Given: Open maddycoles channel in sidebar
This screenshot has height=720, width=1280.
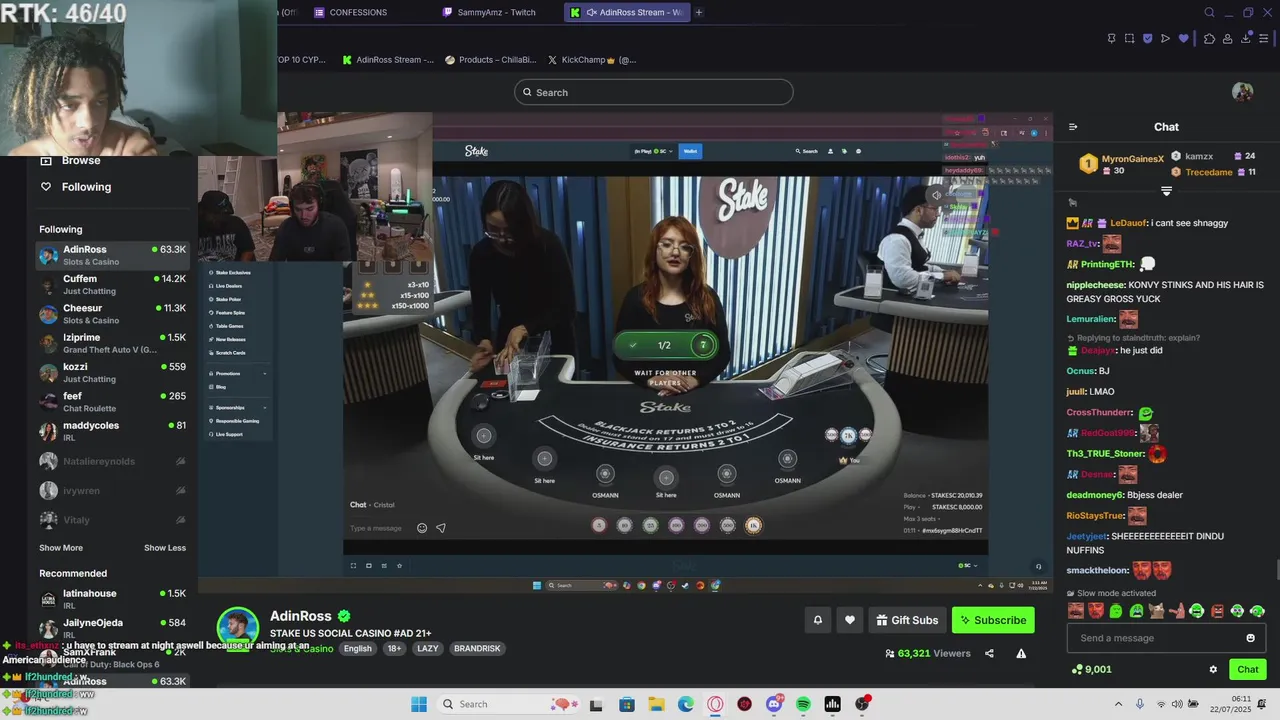Looking at the screenshot, I should point(112,431).
